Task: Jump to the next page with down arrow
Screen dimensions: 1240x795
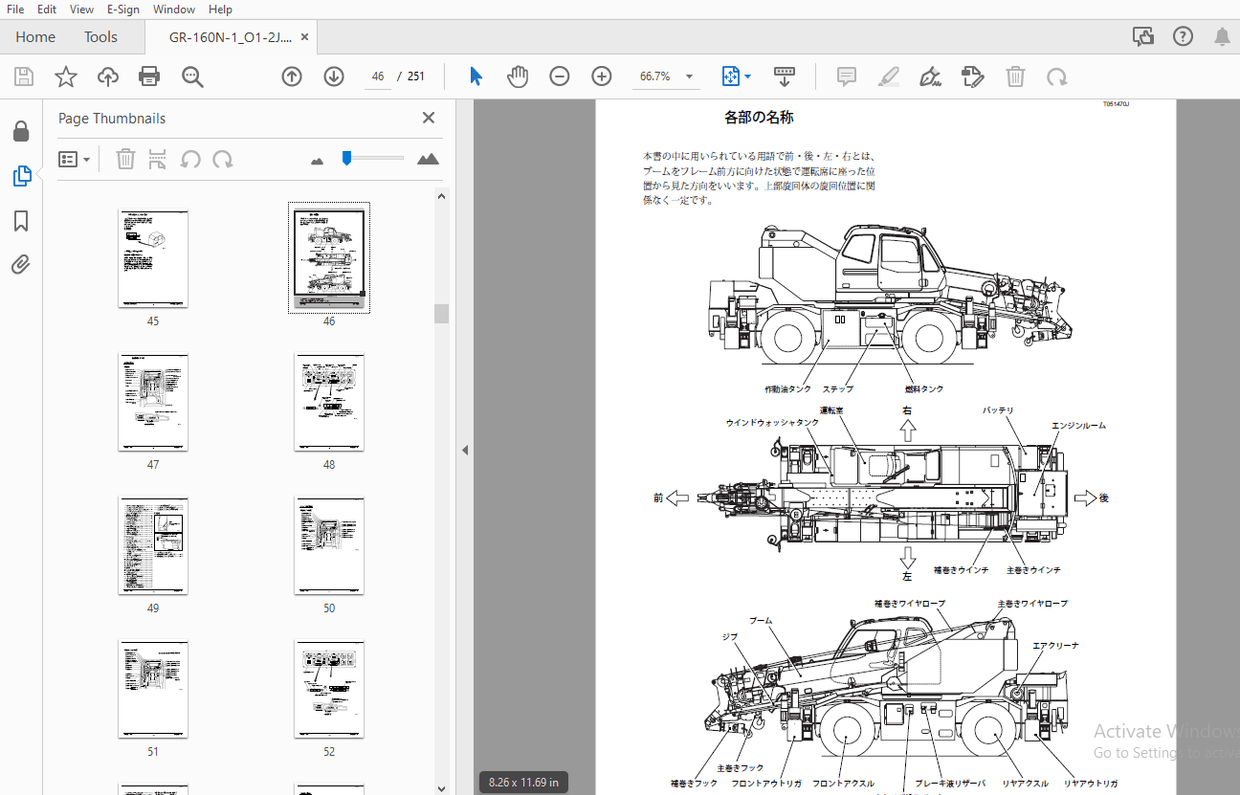Action: click(333, 75)
